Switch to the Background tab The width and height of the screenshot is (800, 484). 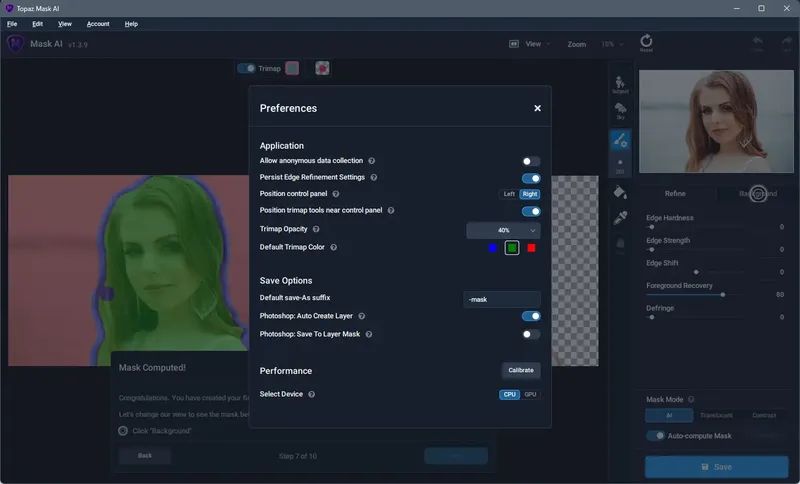[x=758, y=193]
